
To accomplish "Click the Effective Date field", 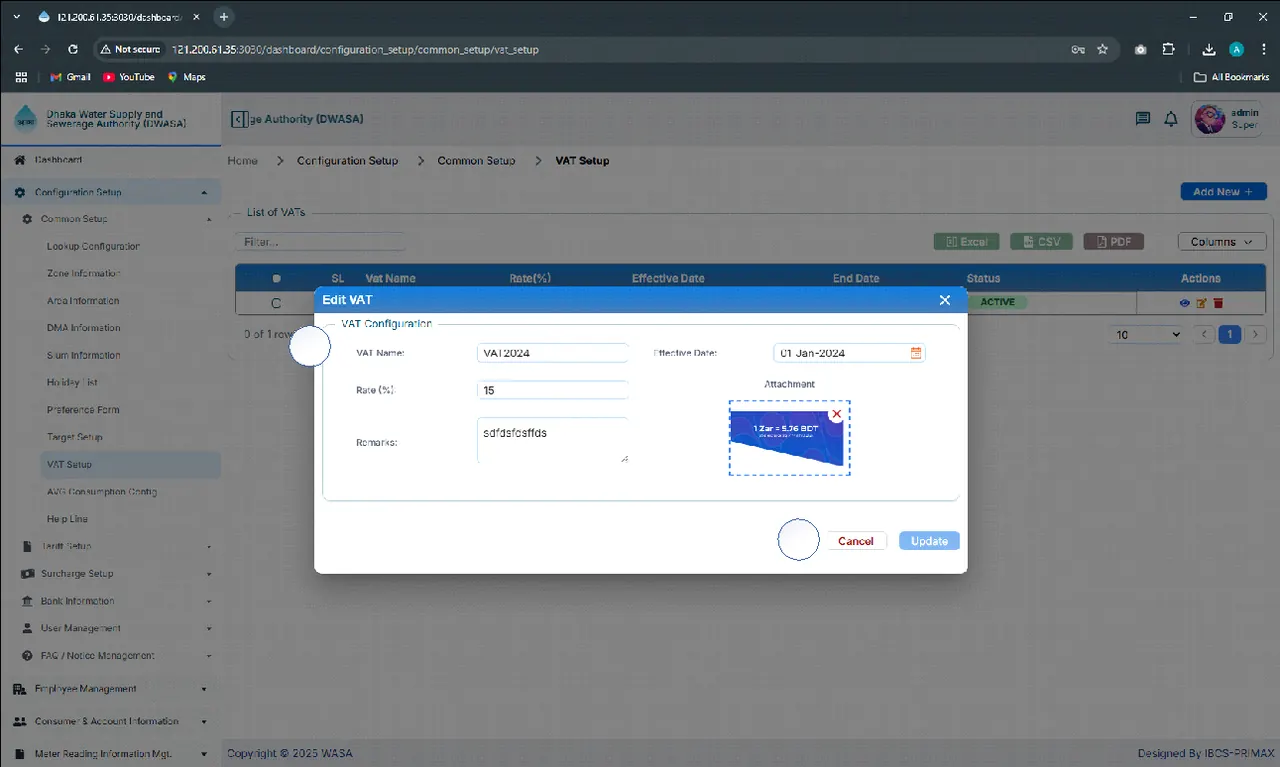I will point(850,353).
